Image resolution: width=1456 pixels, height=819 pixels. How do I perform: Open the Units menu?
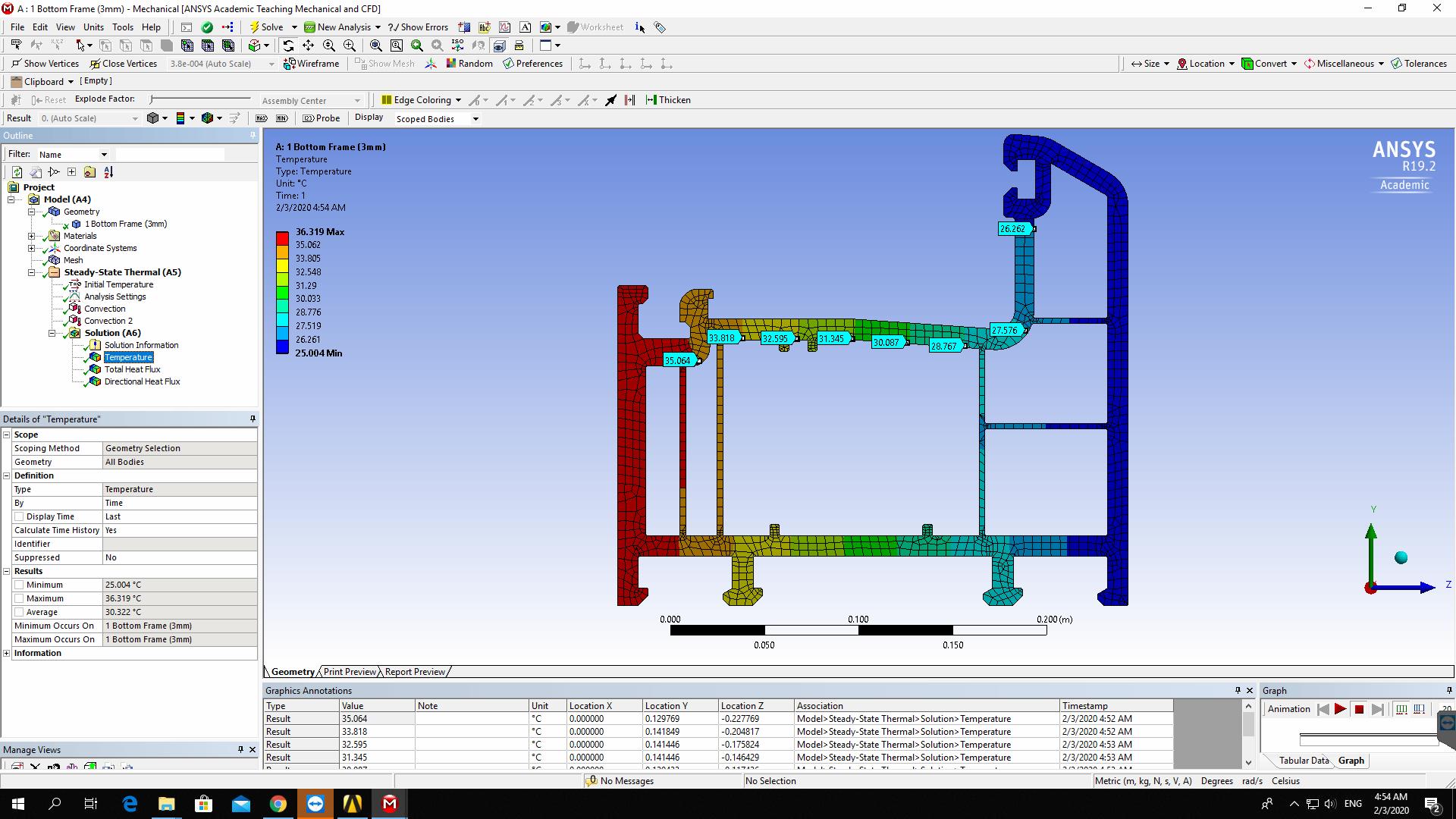tap(93, 27)
